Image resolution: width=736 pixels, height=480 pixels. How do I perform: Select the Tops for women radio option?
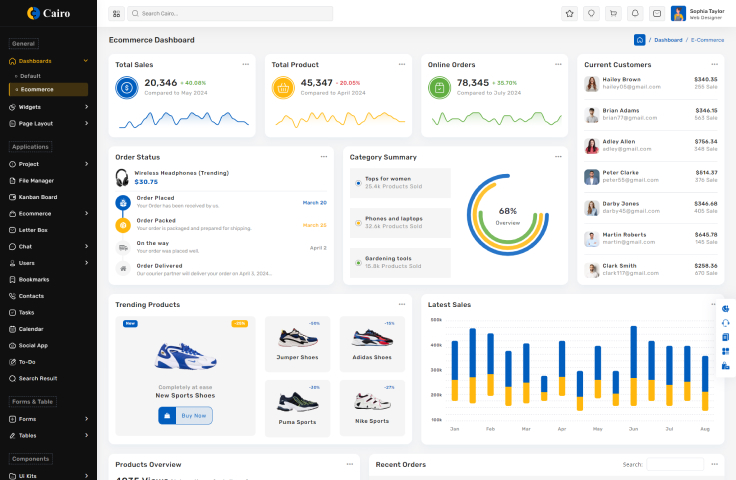pyautogui.click(x=358, y=183)
